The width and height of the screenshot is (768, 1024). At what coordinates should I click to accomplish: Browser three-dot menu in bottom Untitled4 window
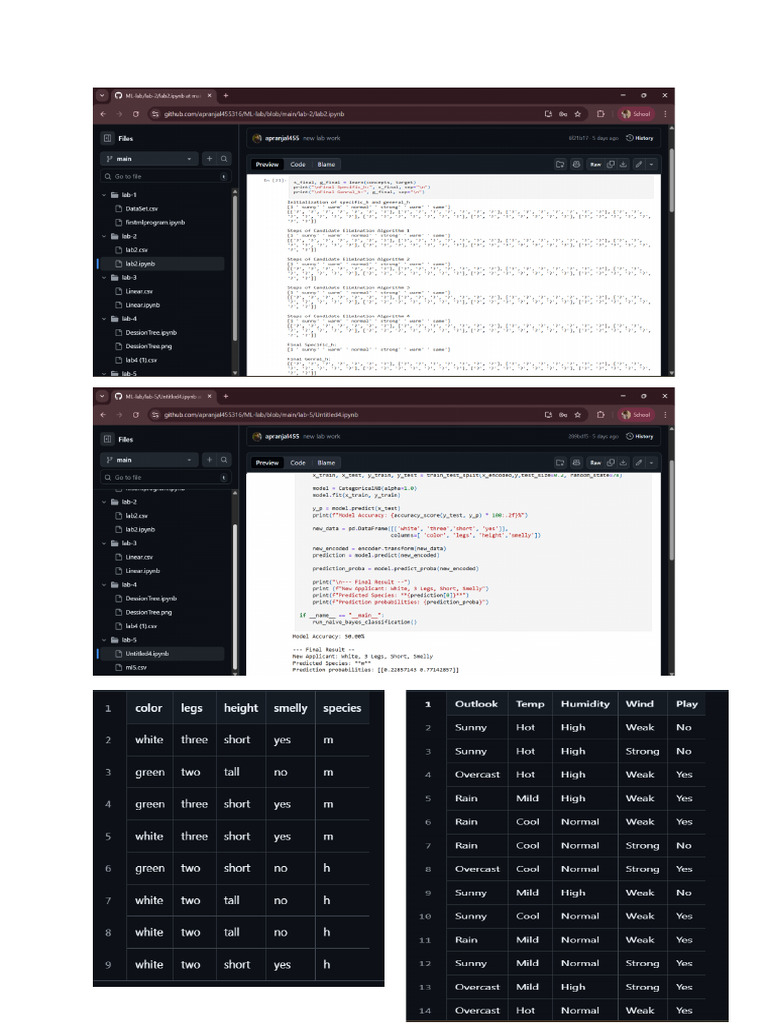(x=665, y=415)
